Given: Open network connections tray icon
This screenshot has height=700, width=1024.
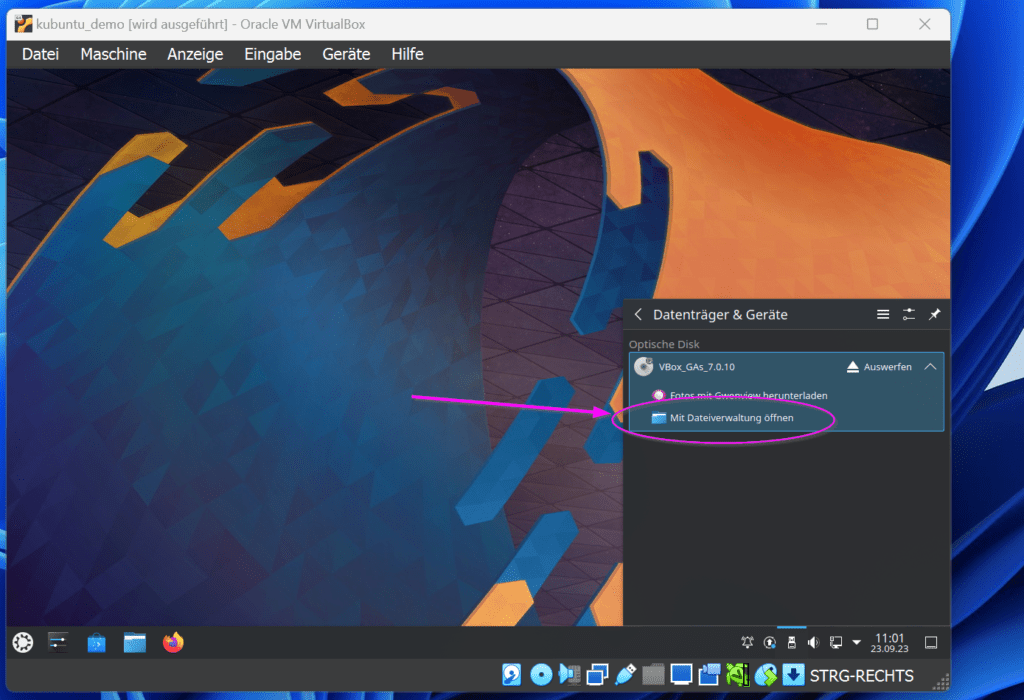Looking at the screenshot, I should click(835, 643).
